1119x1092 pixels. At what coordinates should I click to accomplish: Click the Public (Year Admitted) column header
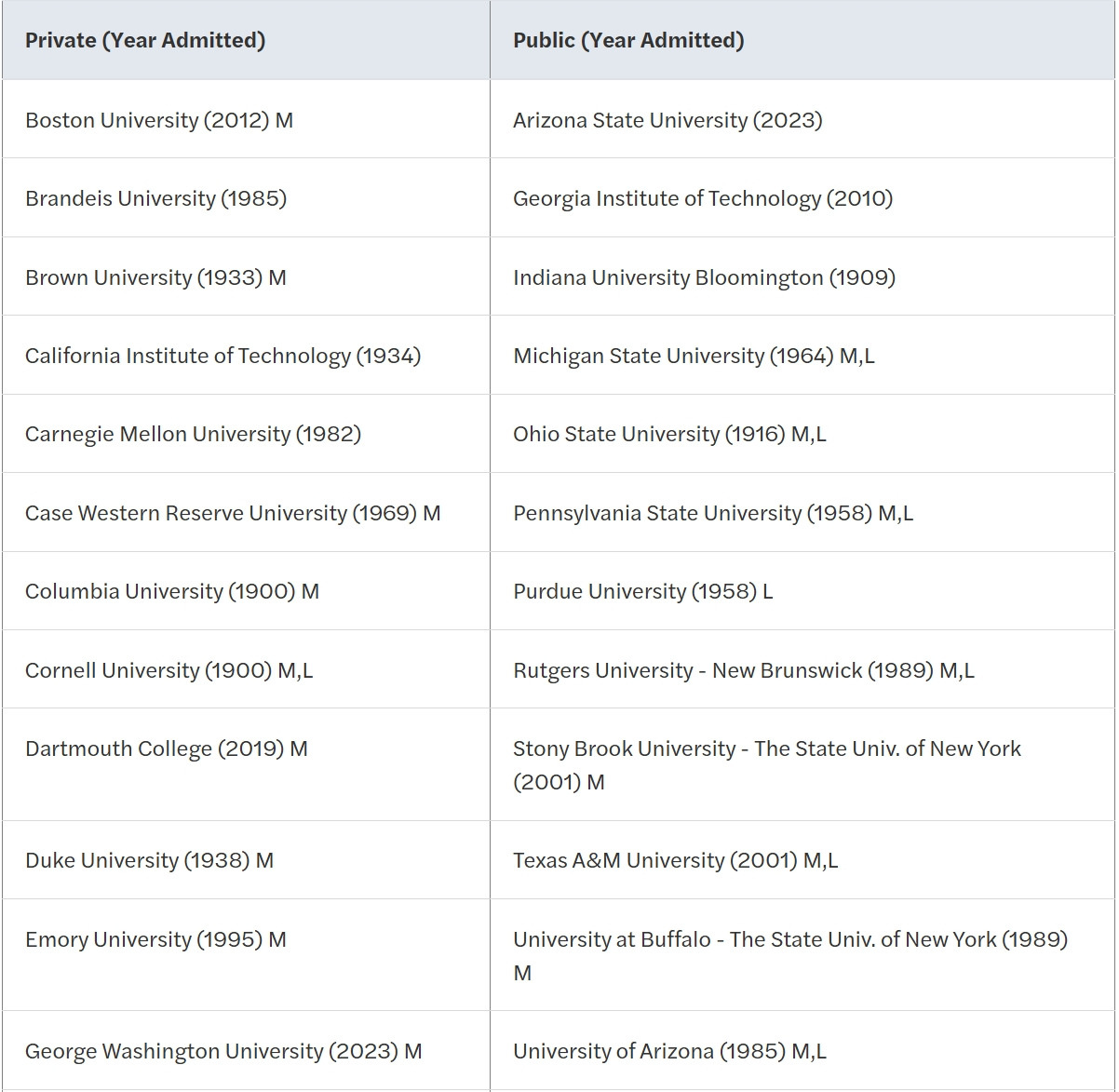coord(802,40)
